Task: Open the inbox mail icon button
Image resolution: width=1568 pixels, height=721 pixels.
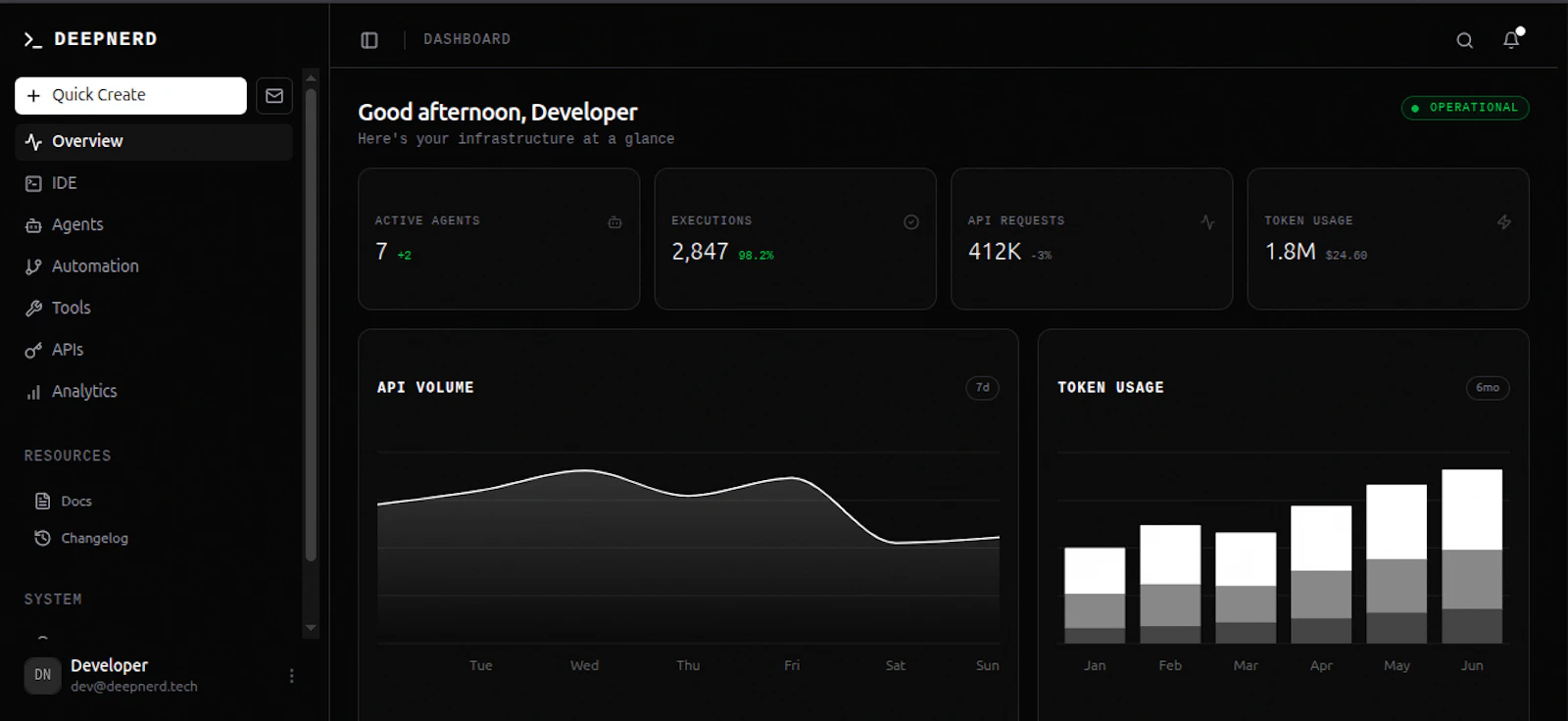Action: click(274, 95)
